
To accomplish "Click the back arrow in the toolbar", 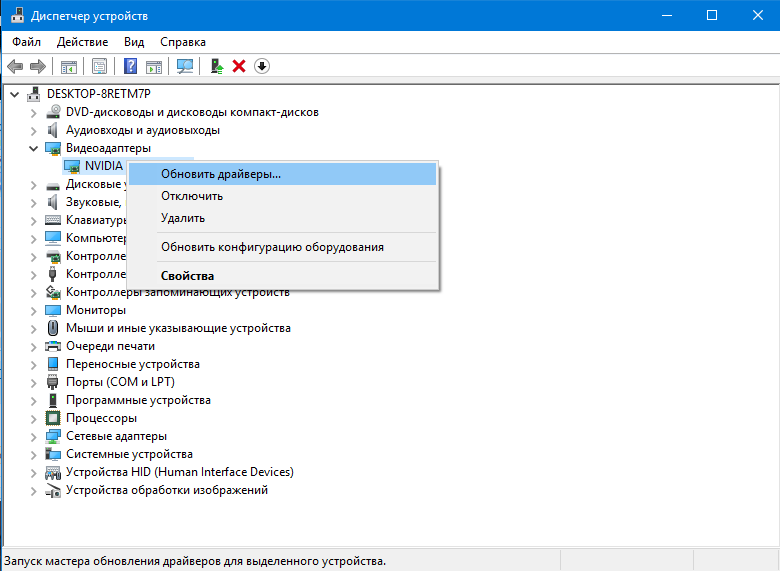I will pos(15,66).
